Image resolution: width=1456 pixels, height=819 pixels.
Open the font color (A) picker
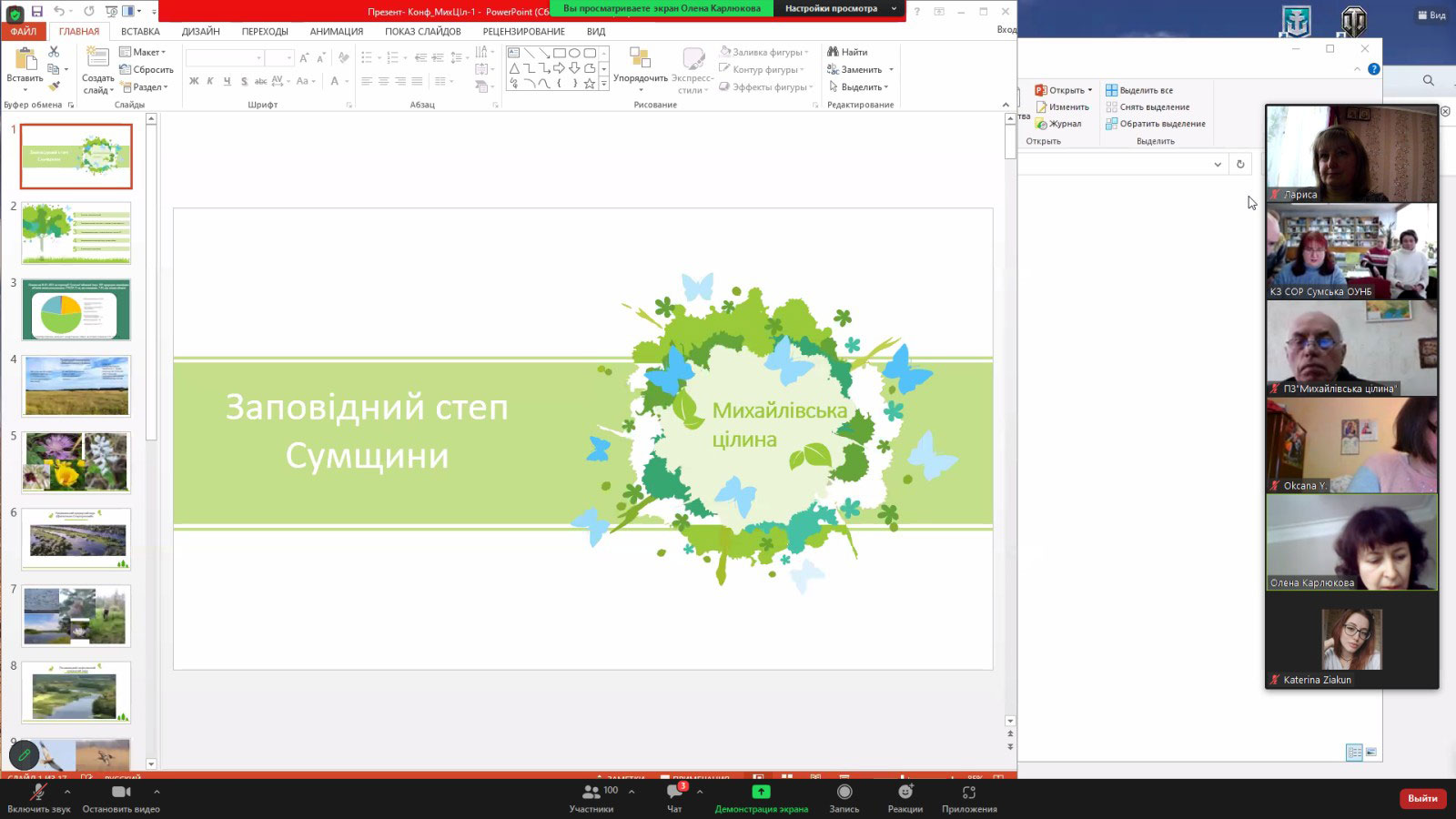pos(335,81)
